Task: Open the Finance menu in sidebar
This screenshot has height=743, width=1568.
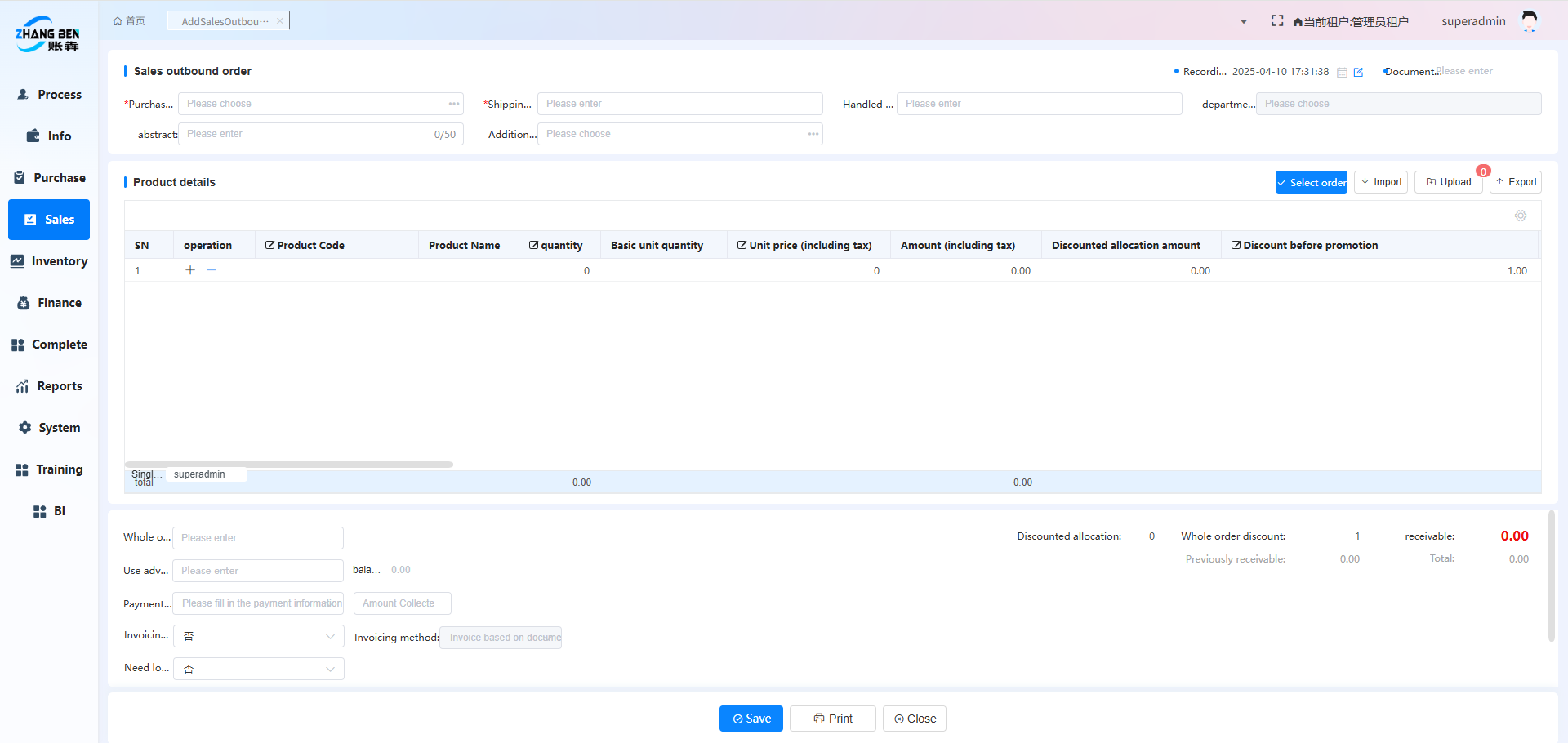Action: coord(49,303)
